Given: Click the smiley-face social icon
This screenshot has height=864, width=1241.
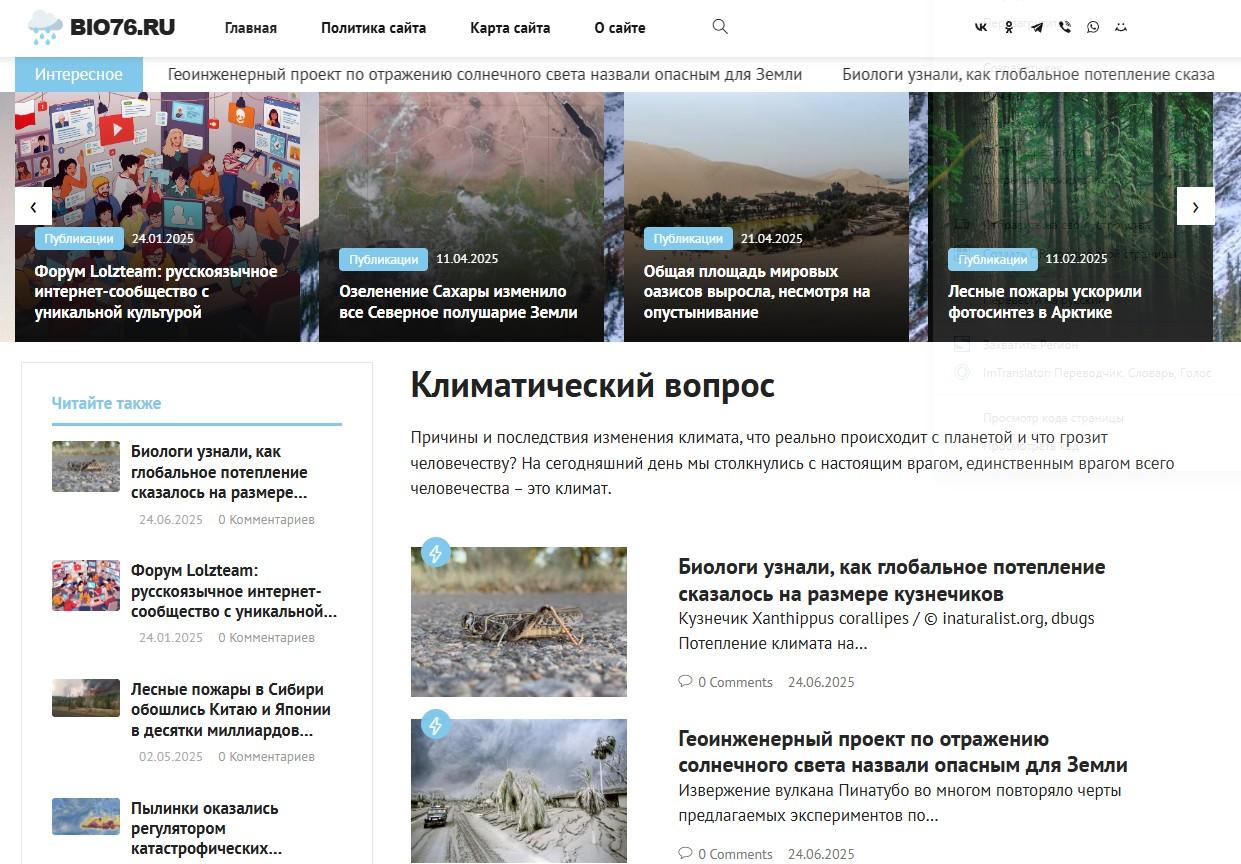Looking at the screenshot, I should click(x=1121, y=27).
